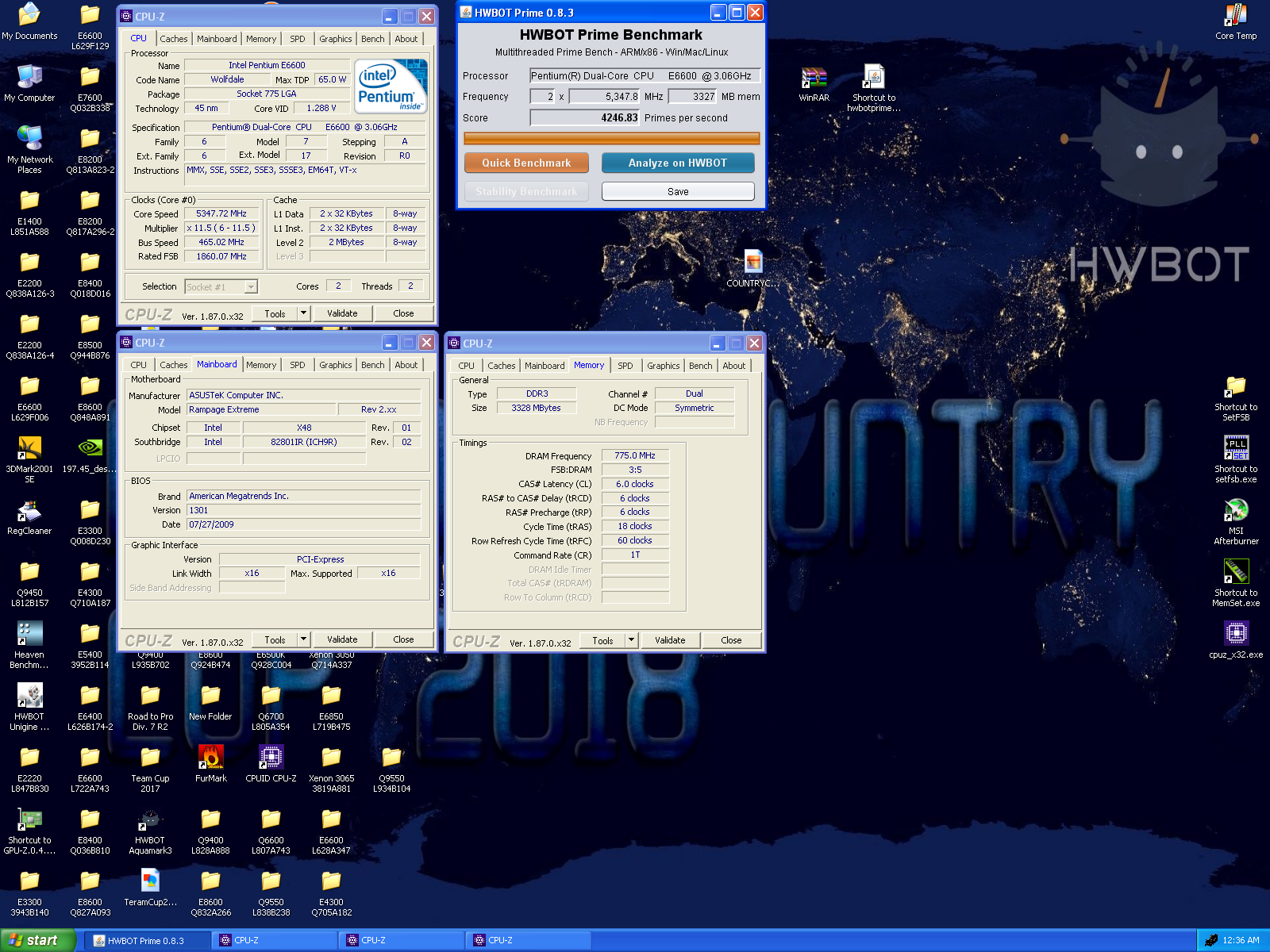Screen dimensions: 1270x952
Task: Open the Team Cup 2017 folder
Action: tap(150, 758)
